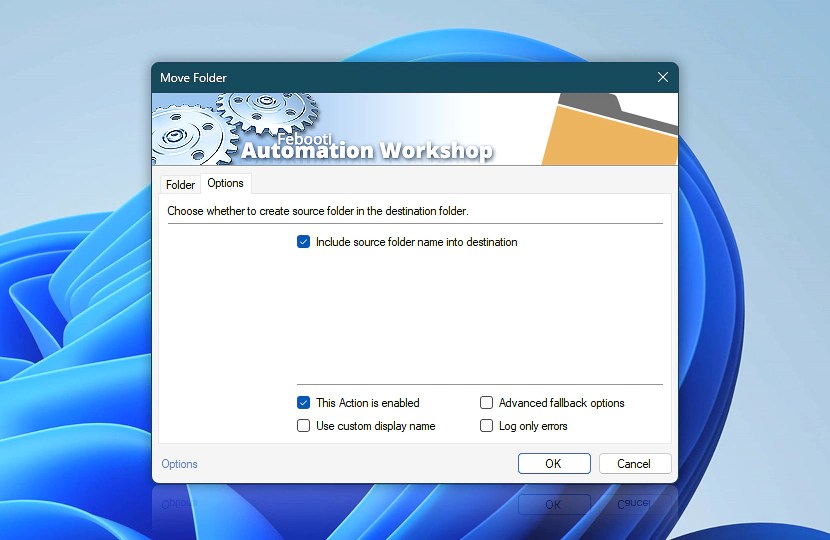The width and height of the screenshot is (830, 540).
Task: Click the Cancel button
Action: (x=635, y=464)
